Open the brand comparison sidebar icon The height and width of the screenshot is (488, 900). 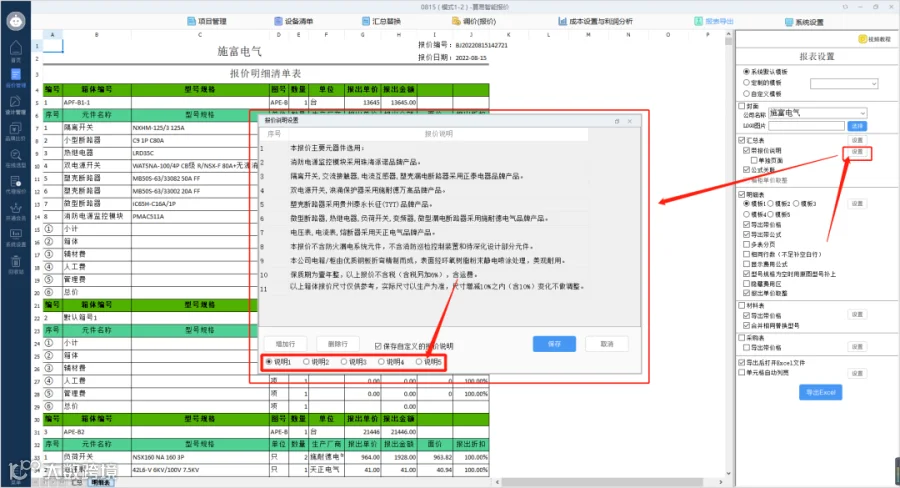pos(15,129)
